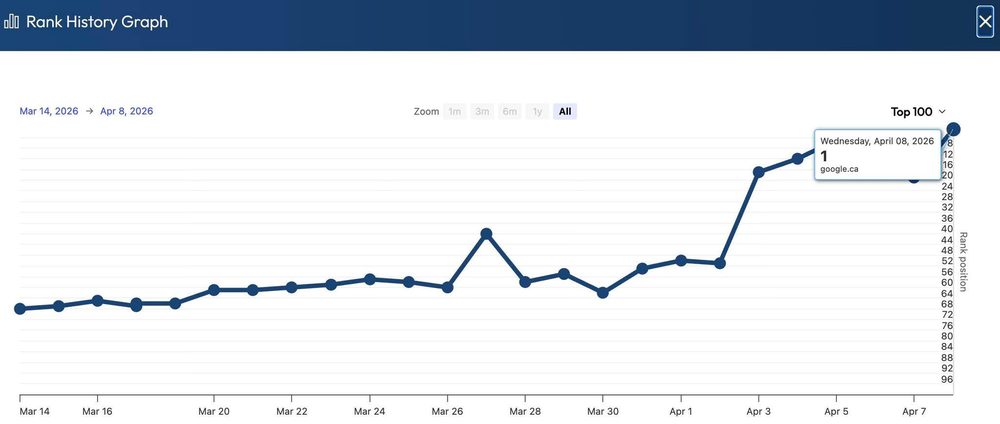The width and height of the screenshot is (1000, 424).
Task: Select the 1m zoom range
Action: tap(455, 112)
